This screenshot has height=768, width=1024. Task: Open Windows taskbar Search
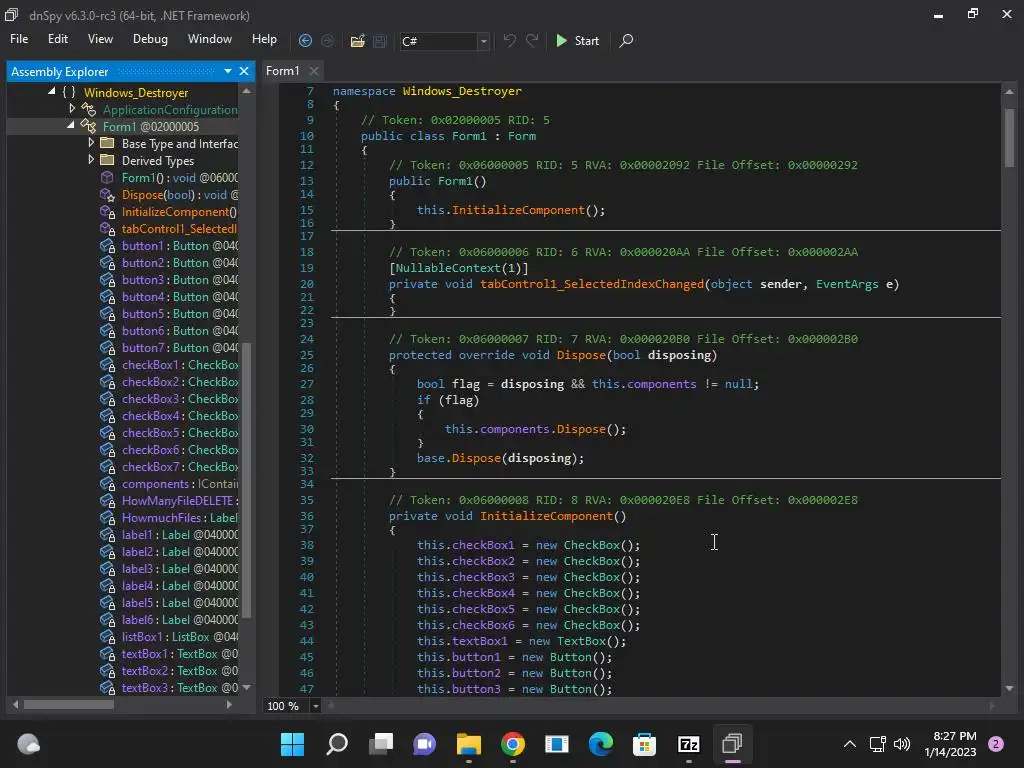pos(336,744)
